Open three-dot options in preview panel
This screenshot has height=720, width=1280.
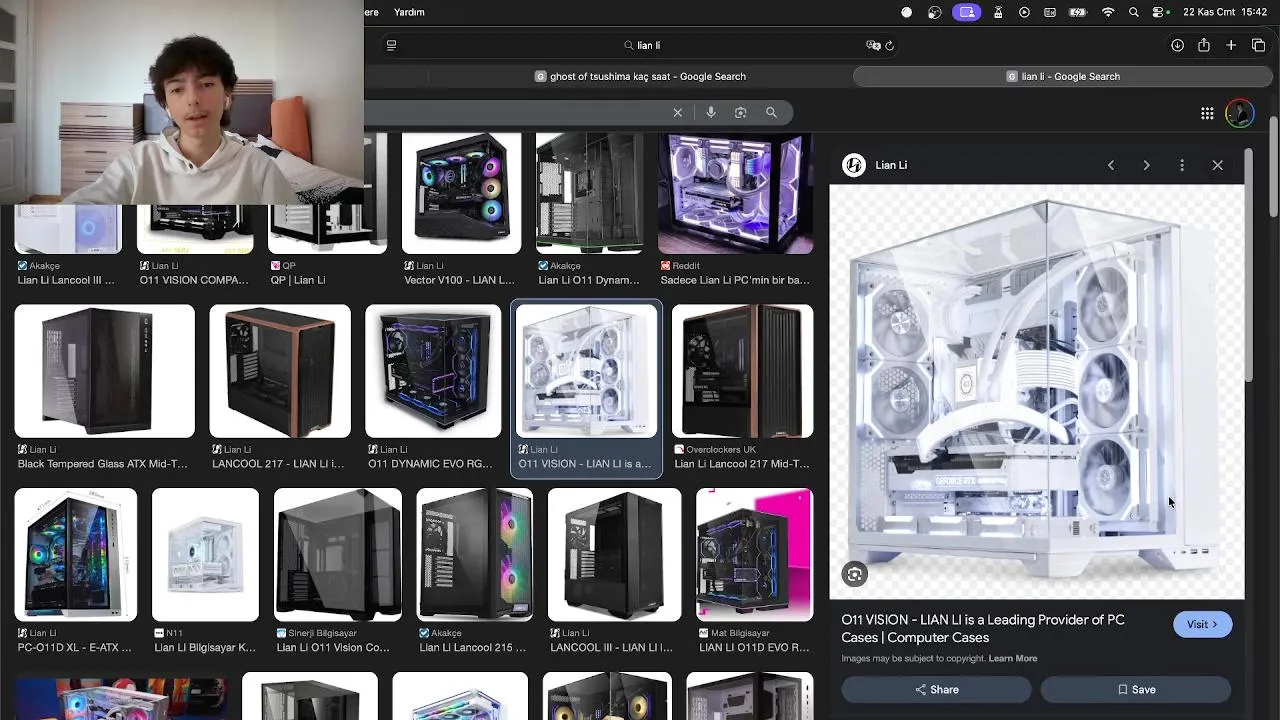click(x=1182, y=165)
